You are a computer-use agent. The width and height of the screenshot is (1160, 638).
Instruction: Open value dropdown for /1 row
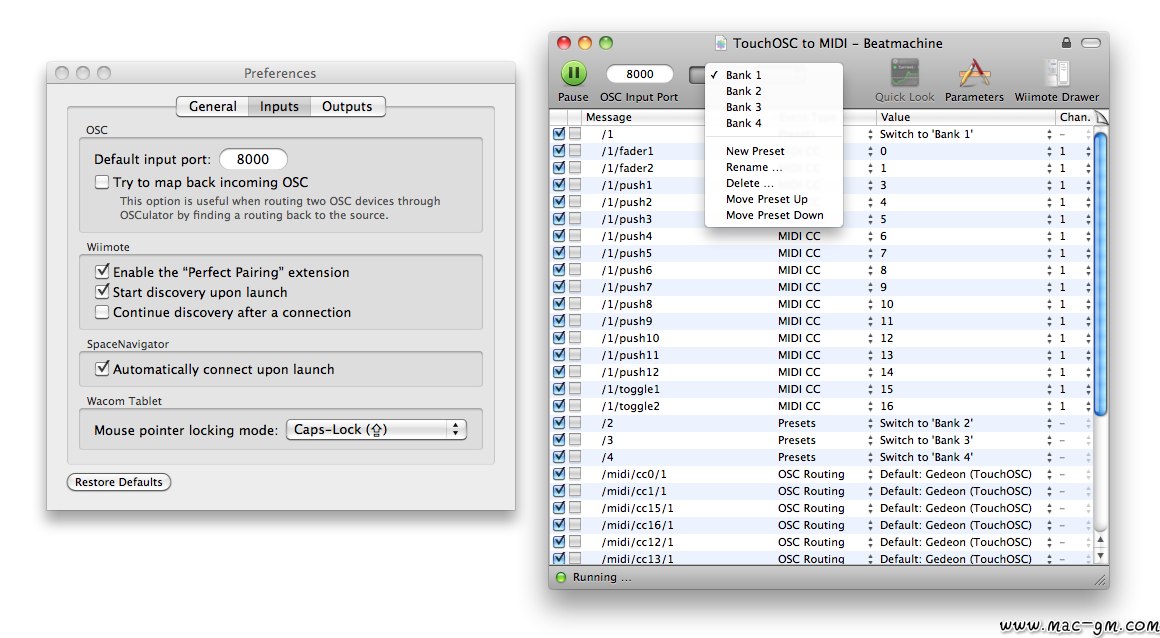click(1049, 134)
